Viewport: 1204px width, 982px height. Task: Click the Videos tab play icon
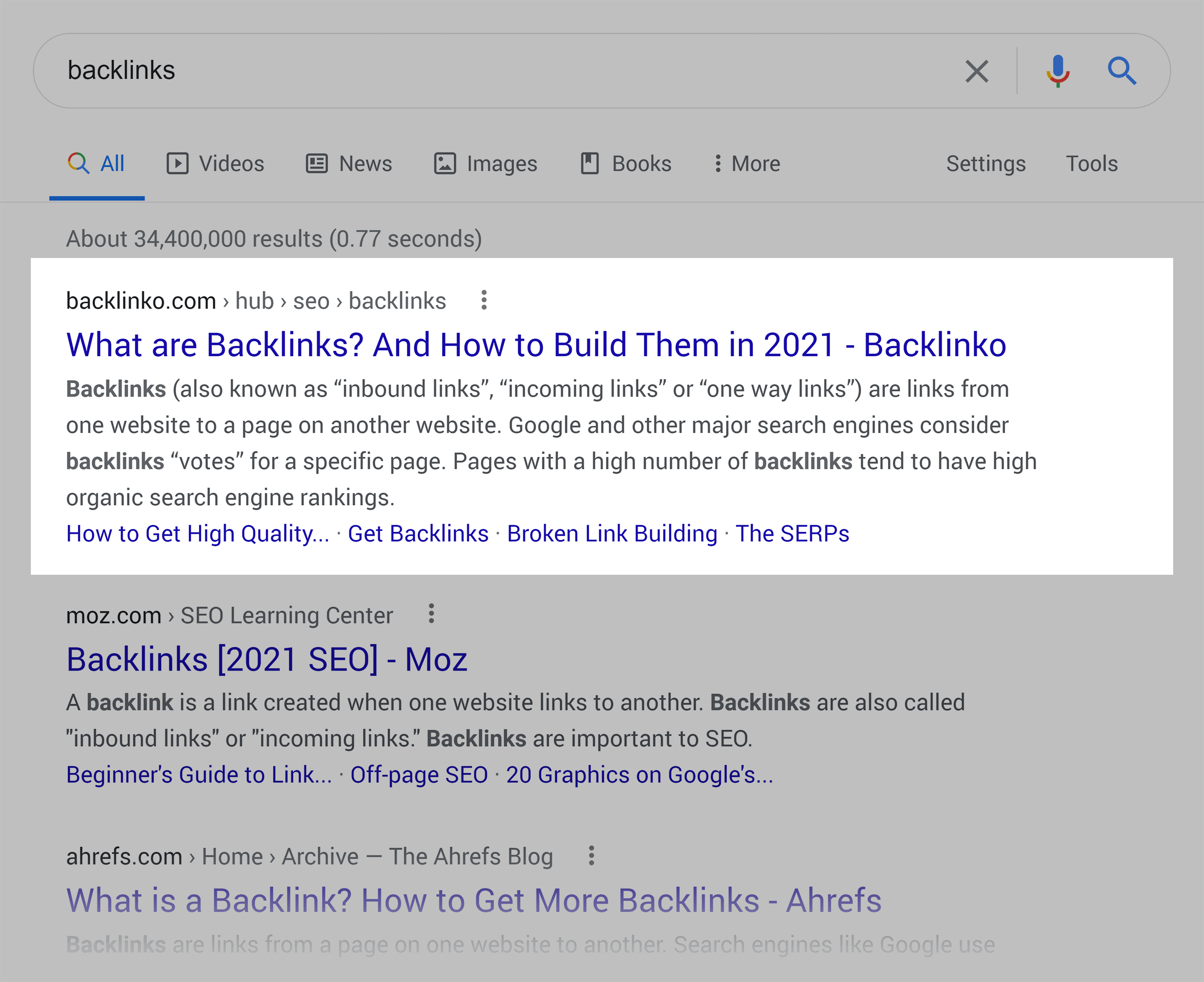(x=177, y=164)
